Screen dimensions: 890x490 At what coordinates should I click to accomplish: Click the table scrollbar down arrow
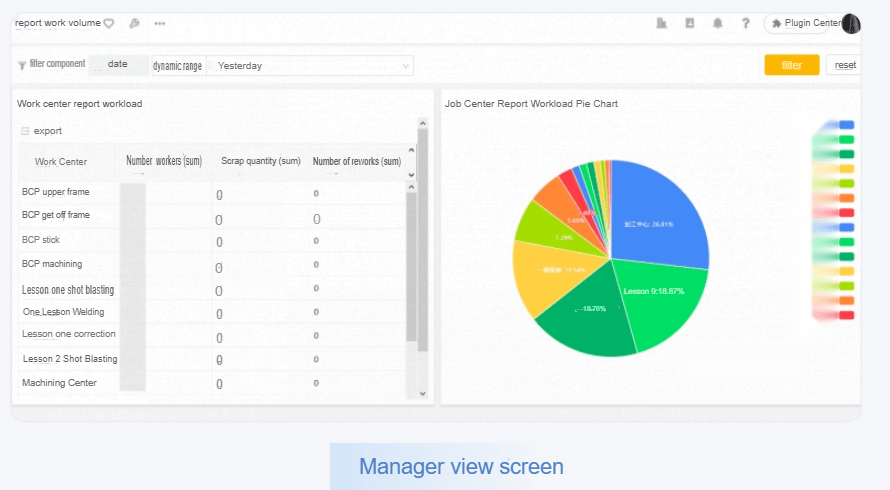coord(422,394)
